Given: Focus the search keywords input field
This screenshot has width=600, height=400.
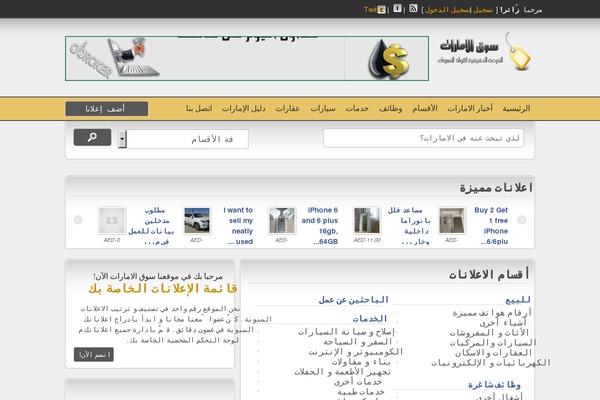Looking at the screenshot, I should tap(423, 138).
